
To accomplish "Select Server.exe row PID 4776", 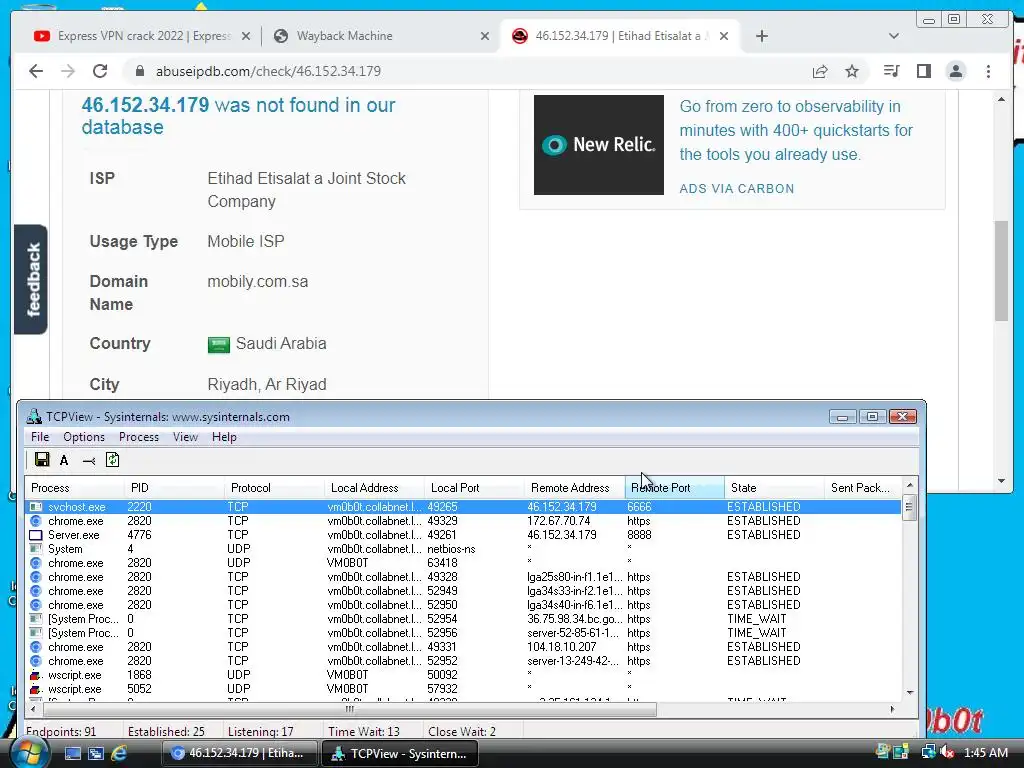I will [x=463, y=535].
